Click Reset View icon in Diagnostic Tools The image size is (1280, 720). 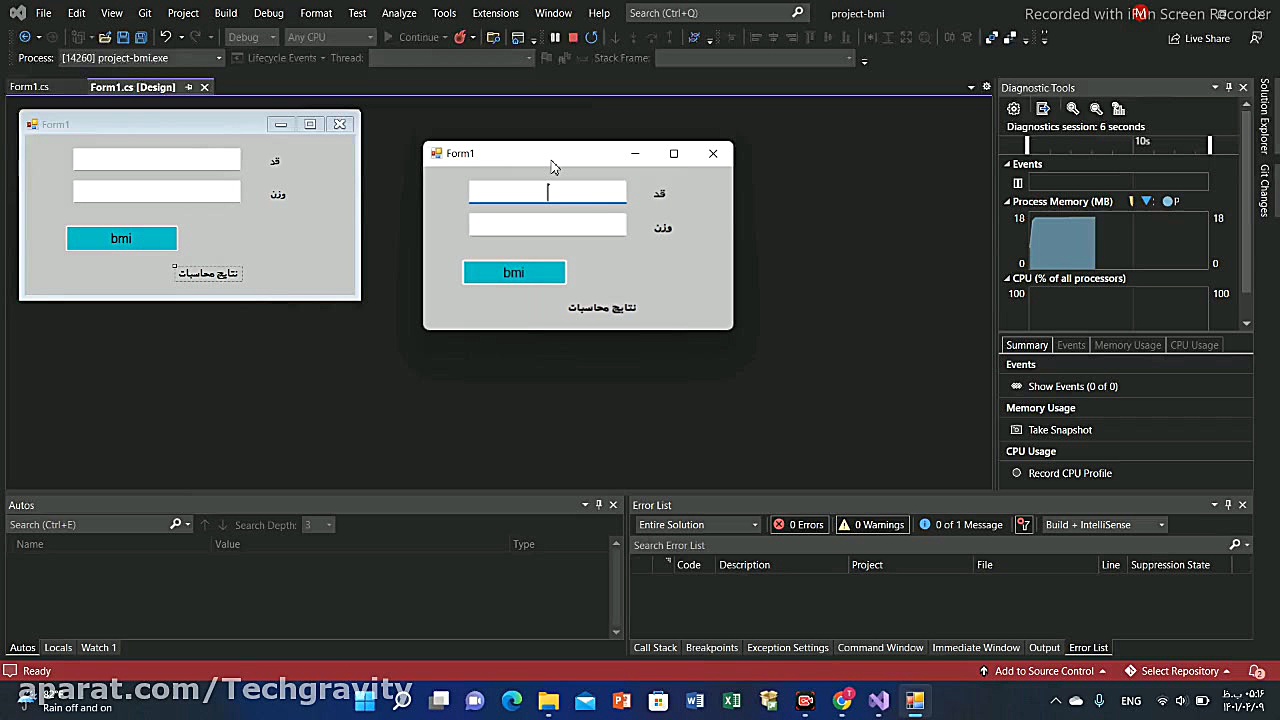tap(1119, 108)
